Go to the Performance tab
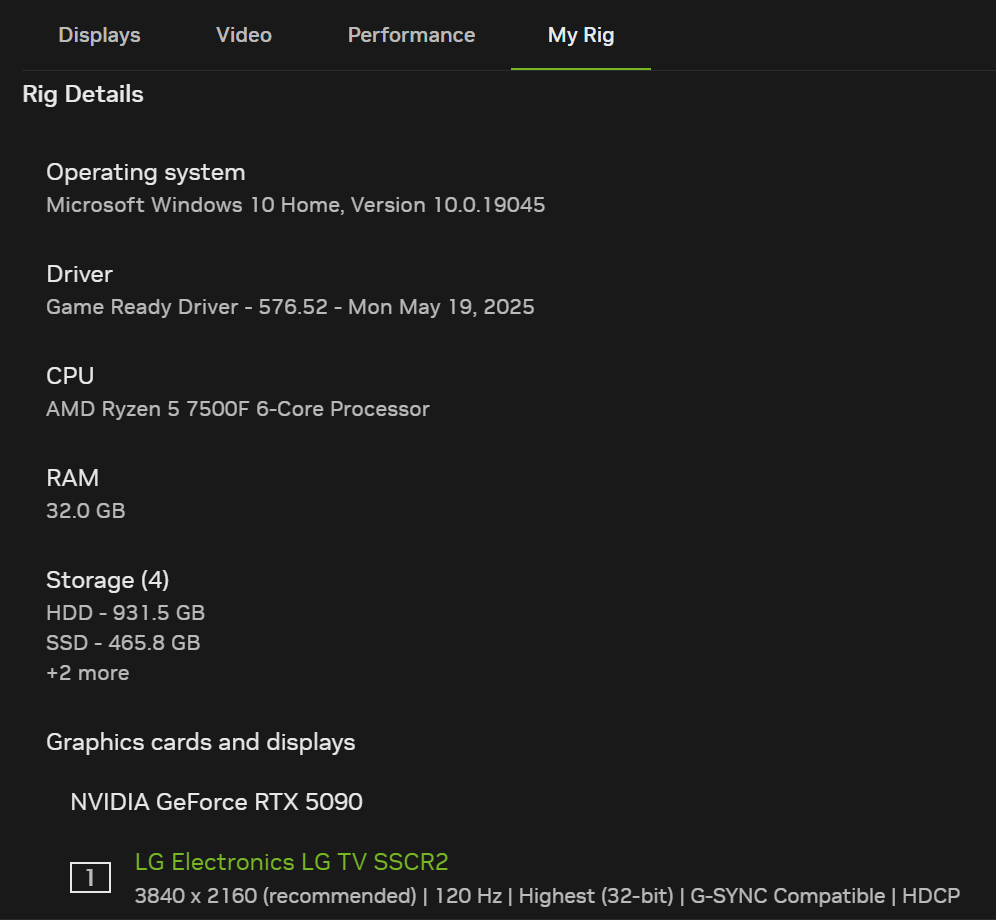 point(412,35)
